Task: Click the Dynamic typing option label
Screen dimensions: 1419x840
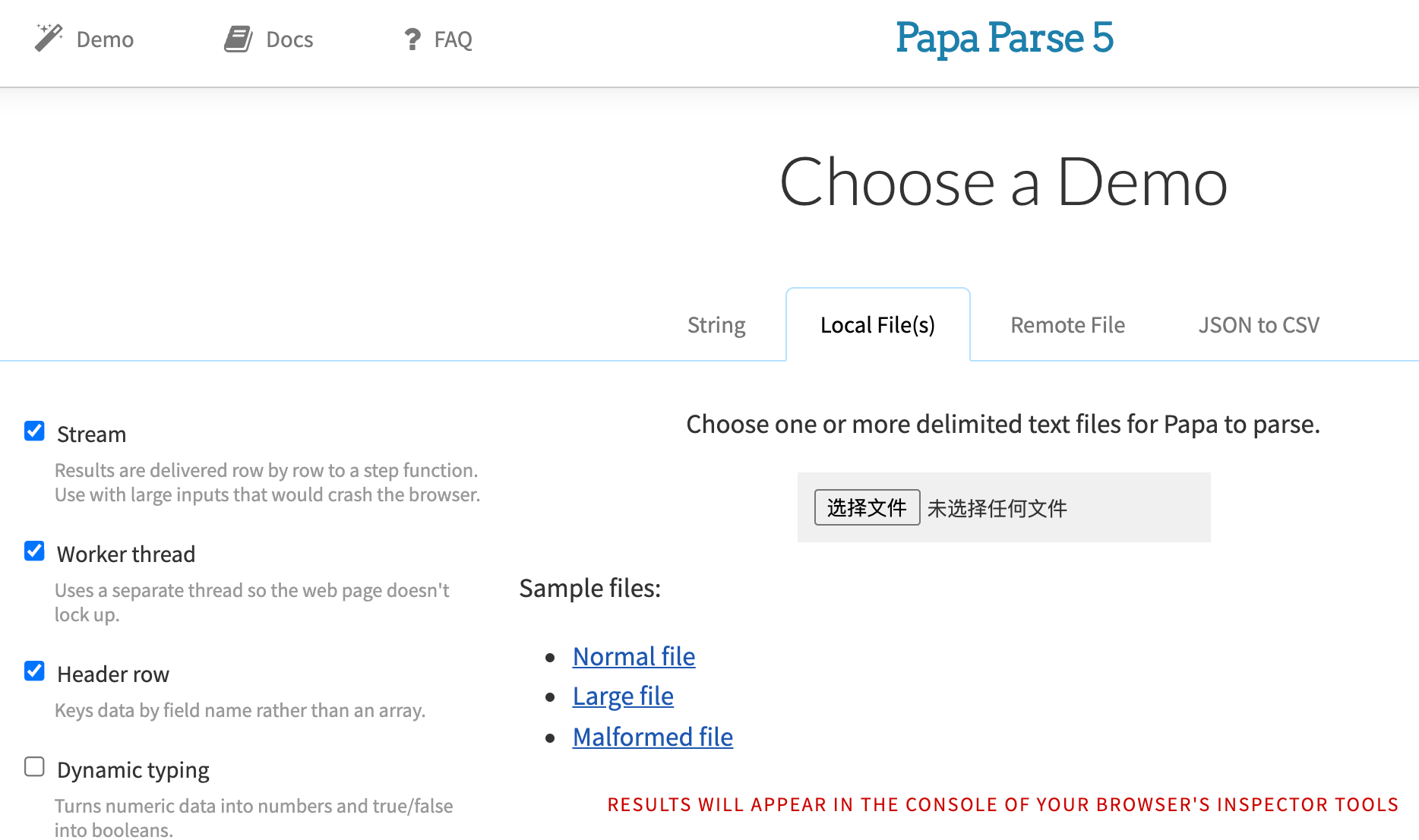Action: (133, 770)
